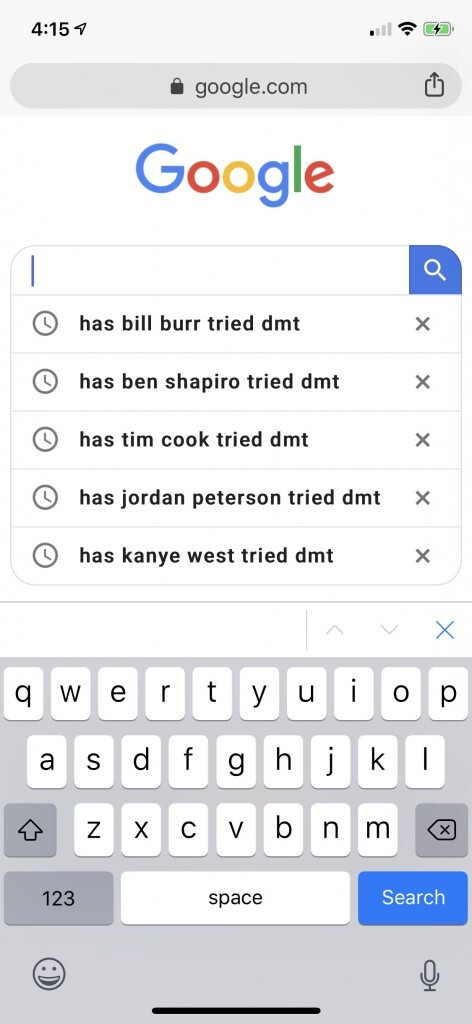Image resolution: width=472 pixels, height=1024 pixels.
Task: Dismiss the keyboard accessory bar with blue X
Action: click(445, 630)
